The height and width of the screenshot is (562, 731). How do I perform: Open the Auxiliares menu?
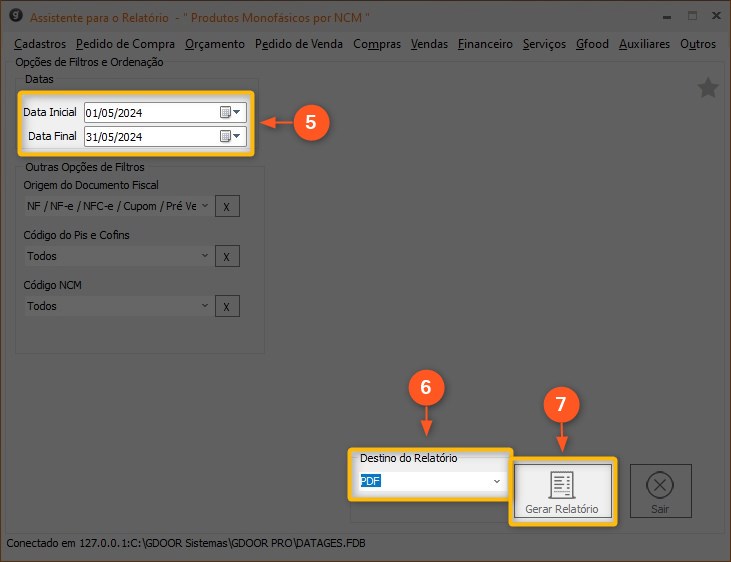click(645, 44)
